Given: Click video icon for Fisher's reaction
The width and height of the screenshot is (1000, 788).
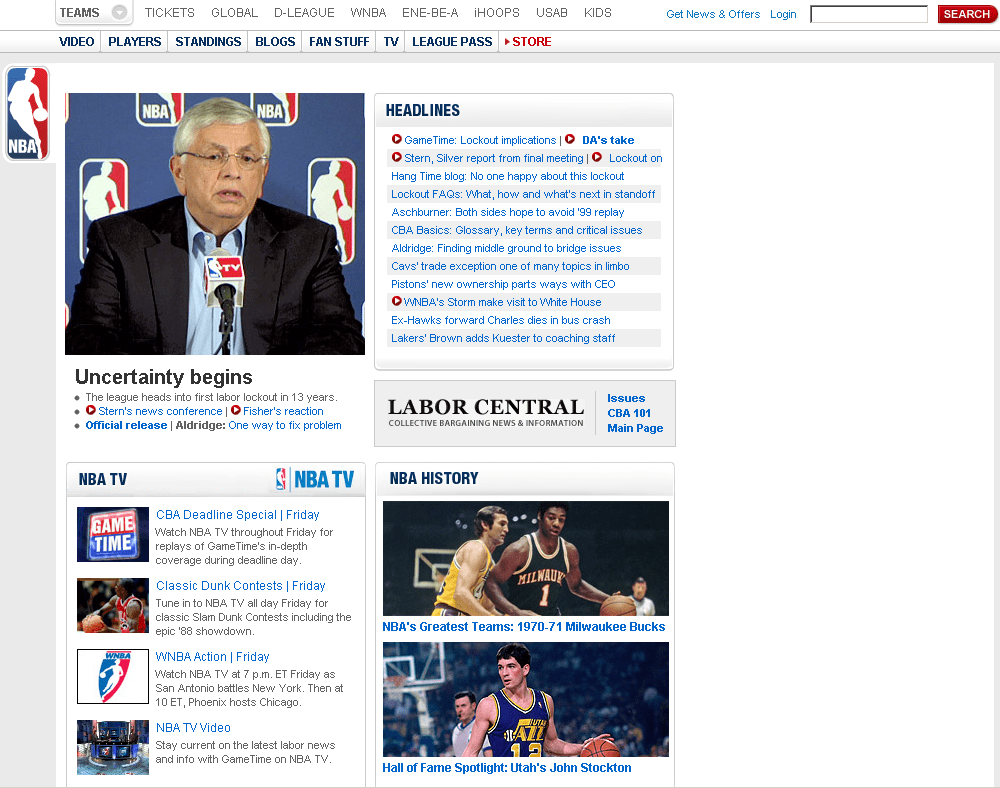Looking at the screenshot, I should 236,410.
